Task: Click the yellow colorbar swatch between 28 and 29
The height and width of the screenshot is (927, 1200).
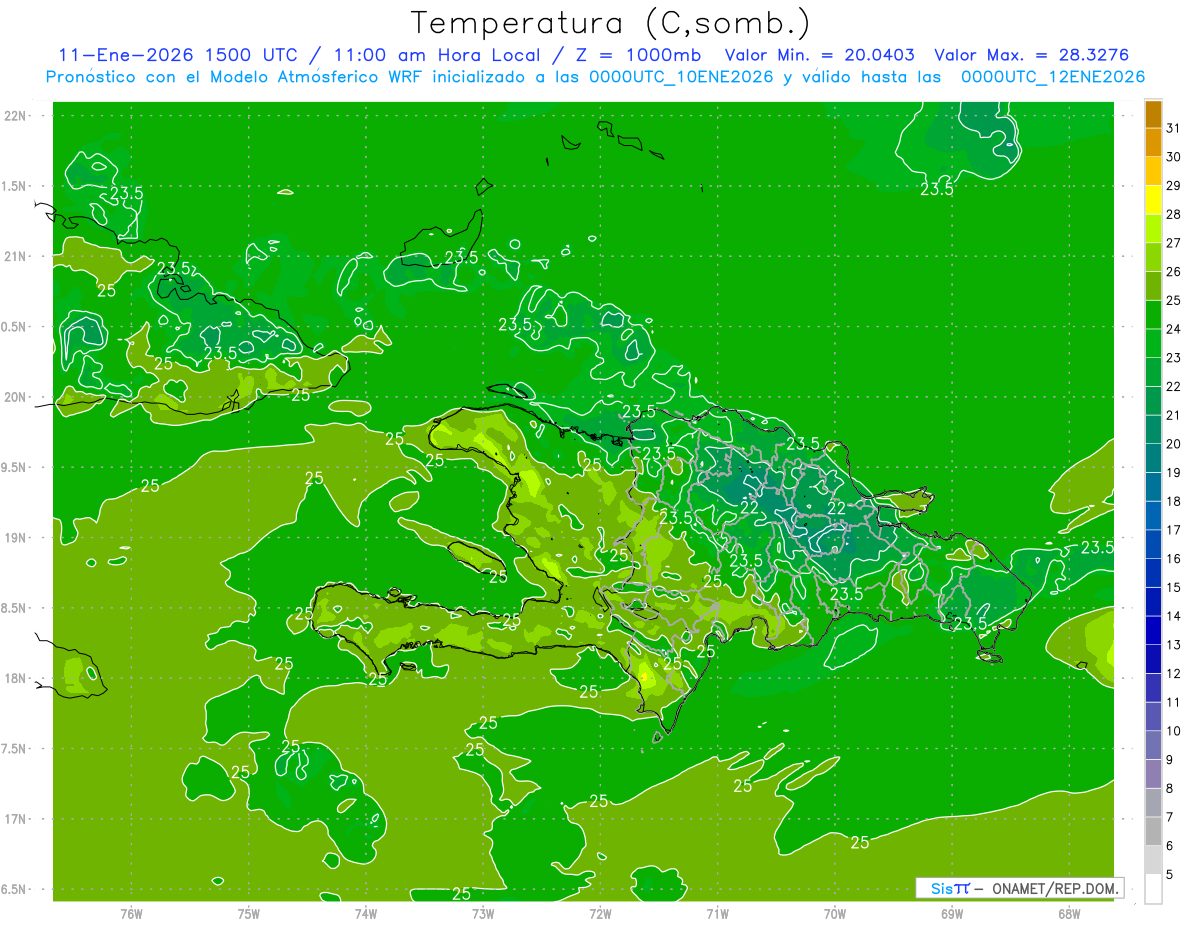Action: pos(1153,199)
